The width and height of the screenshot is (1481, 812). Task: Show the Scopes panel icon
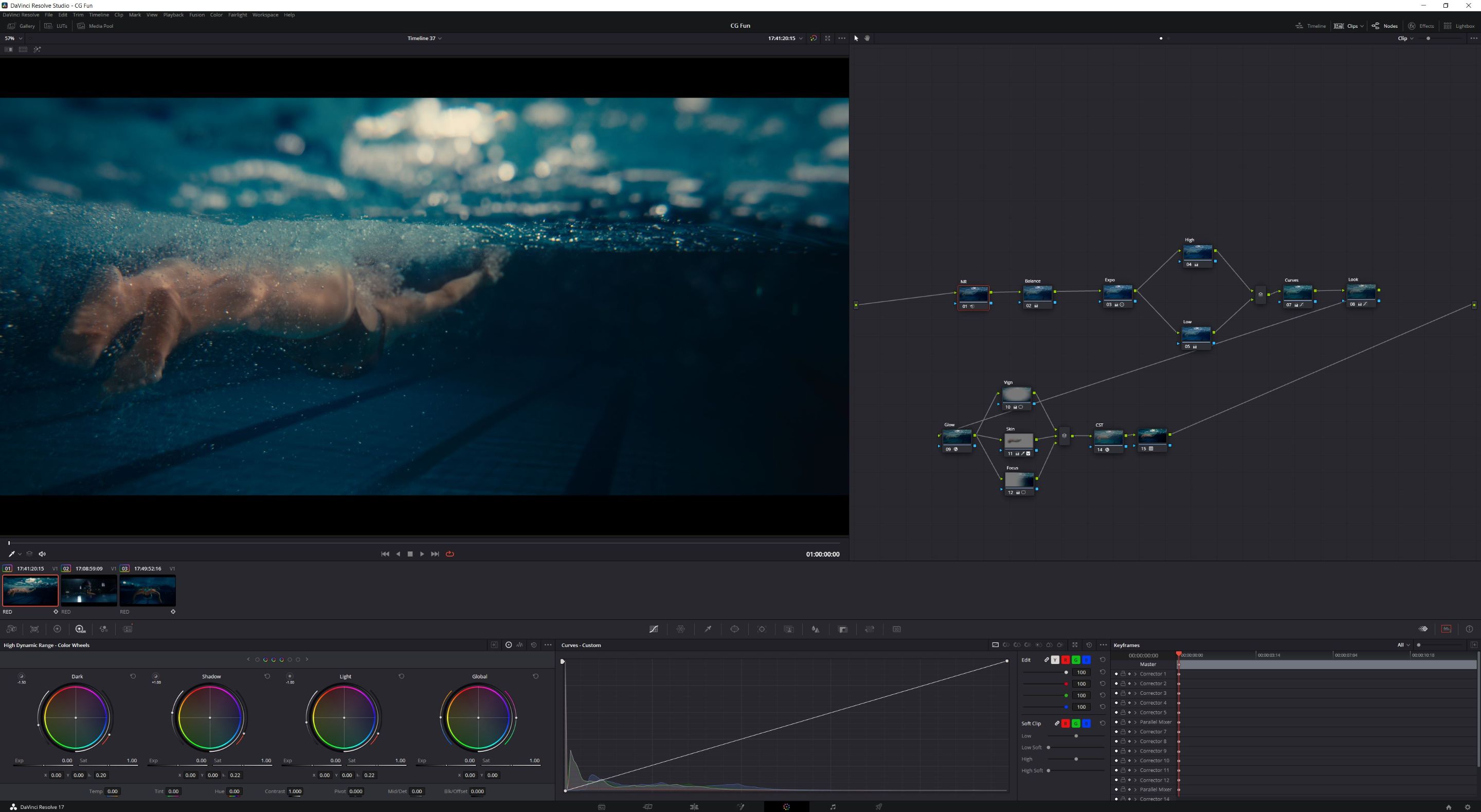[1447, 629]
